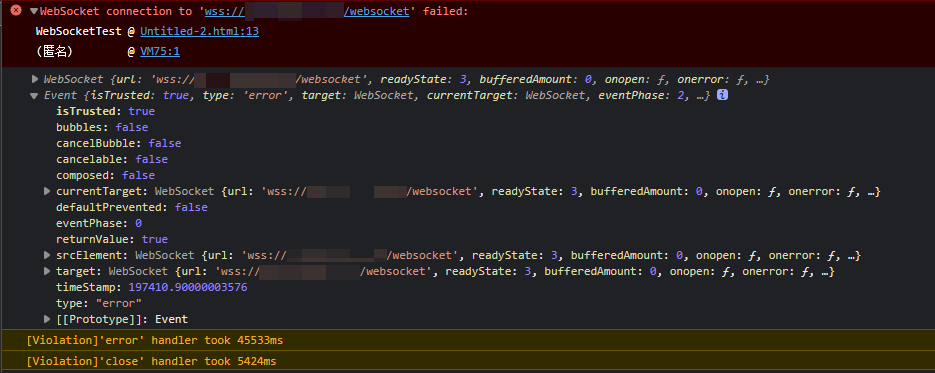Click the cancelBubble: false property row

coord(119,144)
